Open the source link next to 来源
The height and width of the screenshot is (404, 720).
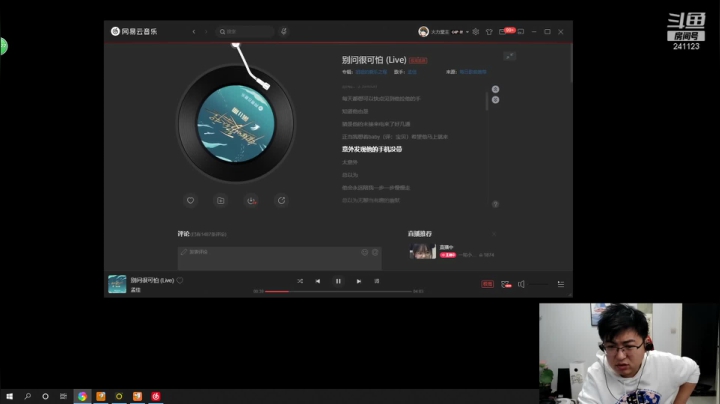click(472, 72)
